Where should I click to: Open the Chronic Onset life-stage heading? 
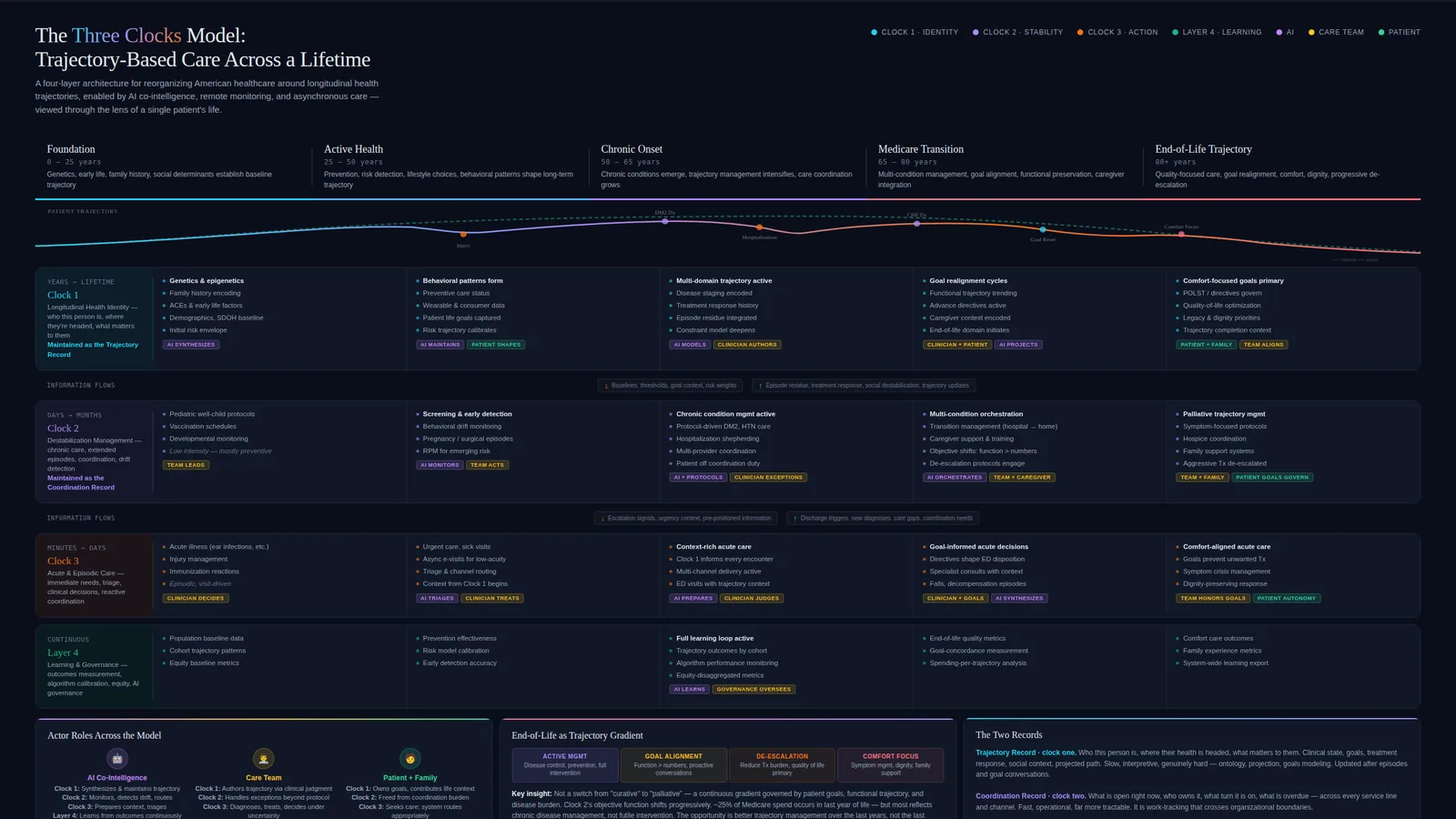tap(632, 149)
